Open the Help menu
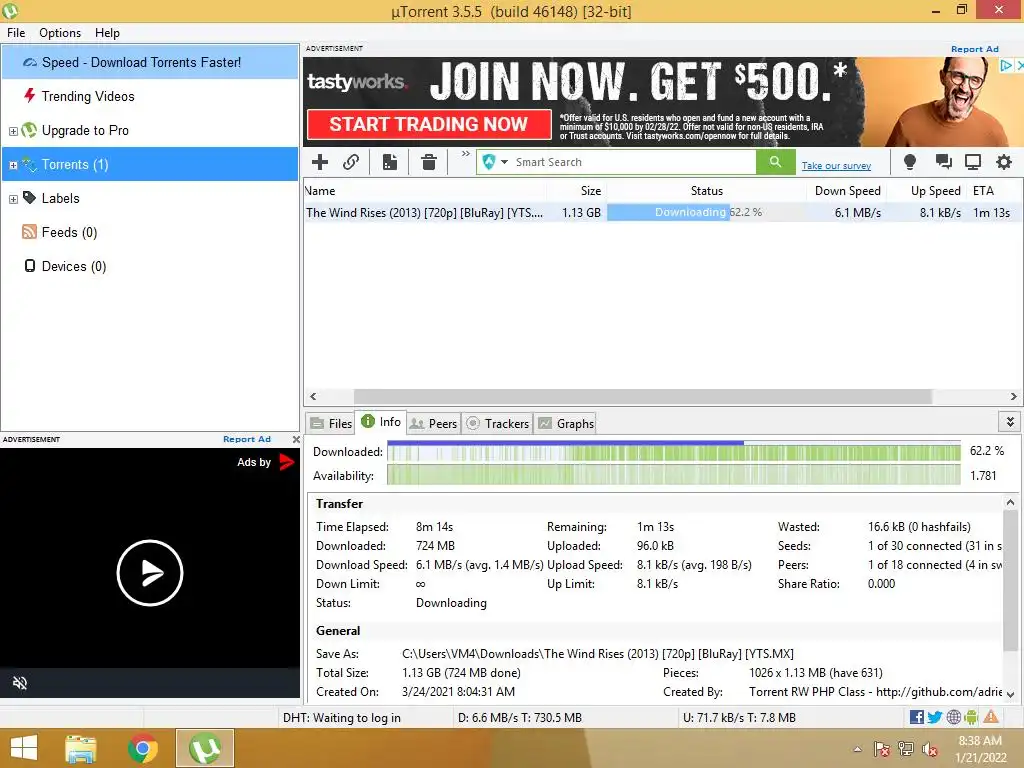The image size is (1024, 768). (107, 33)
